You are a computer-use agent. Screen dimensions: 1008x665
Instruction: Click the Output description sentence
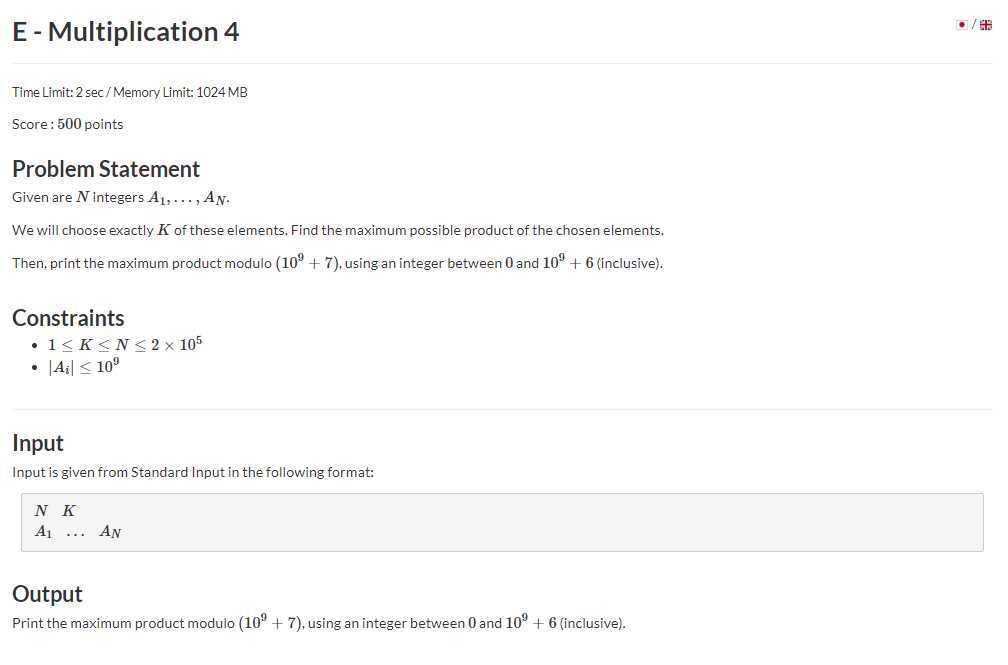point(319,623)
